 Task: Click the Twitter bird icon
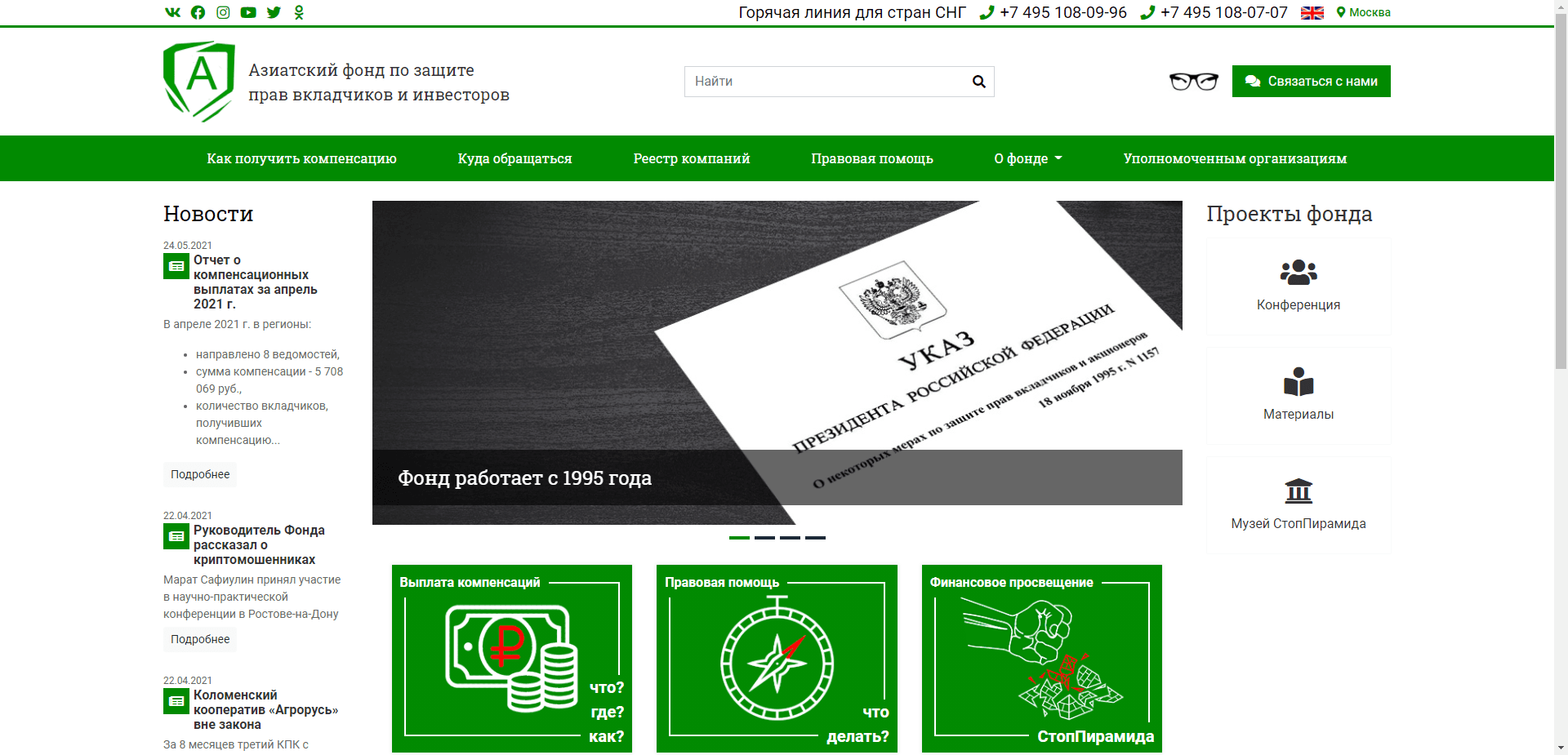pyautogui.click(x=274, y=12)
